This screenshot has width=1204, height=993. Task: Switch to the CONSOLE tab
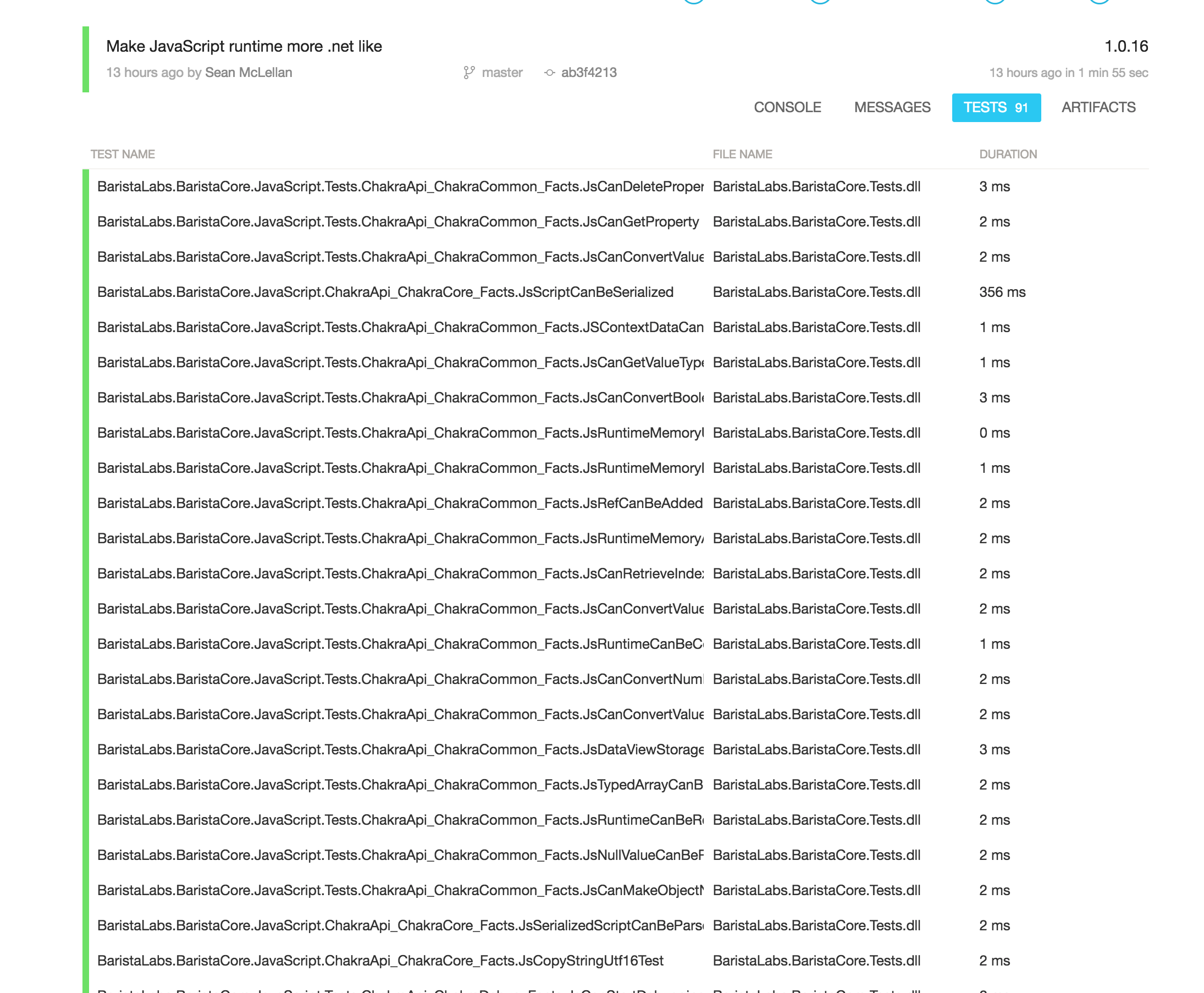(x=787, y=108)
